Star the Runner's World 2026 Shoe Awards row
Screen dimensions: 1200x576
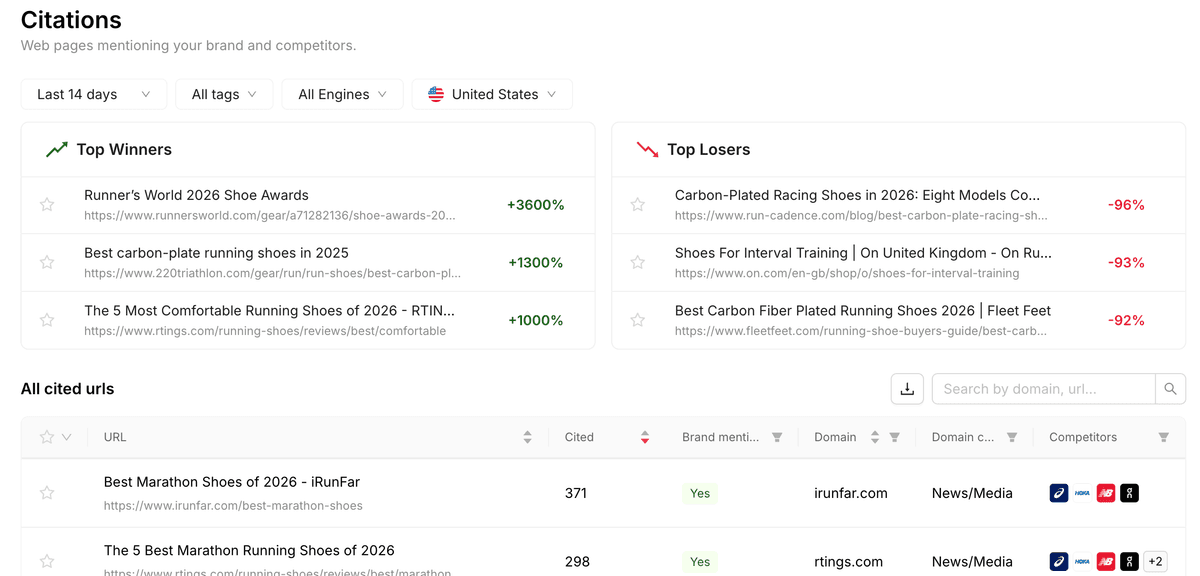click(47, 205)
